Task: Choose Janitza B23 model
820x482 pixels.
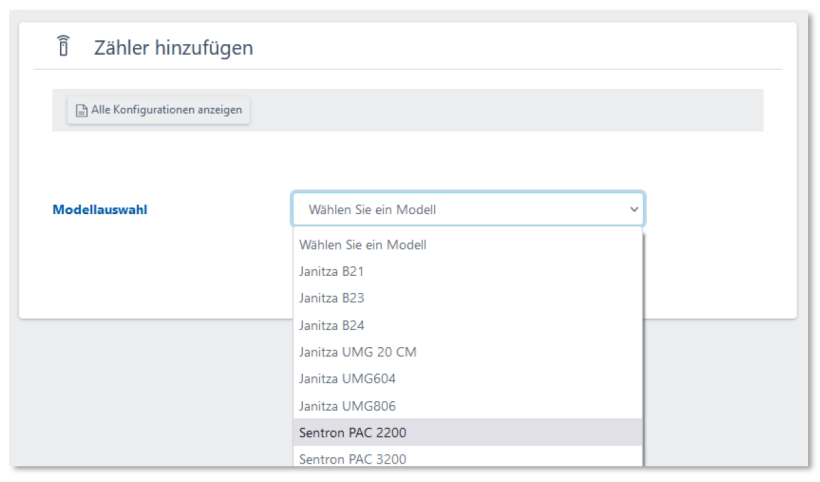Action: 468,298
